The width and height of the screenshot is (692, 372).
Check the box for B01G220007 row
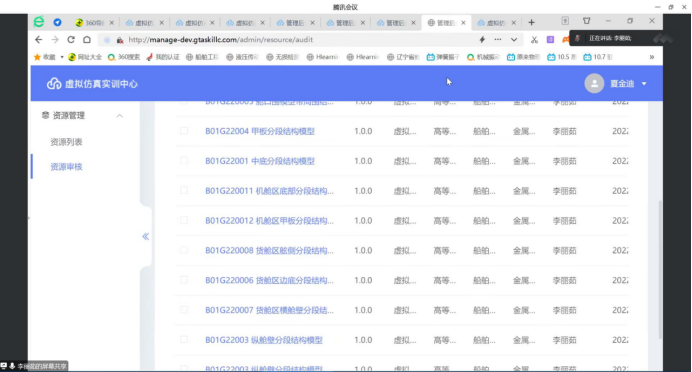[x=184, y=309]
